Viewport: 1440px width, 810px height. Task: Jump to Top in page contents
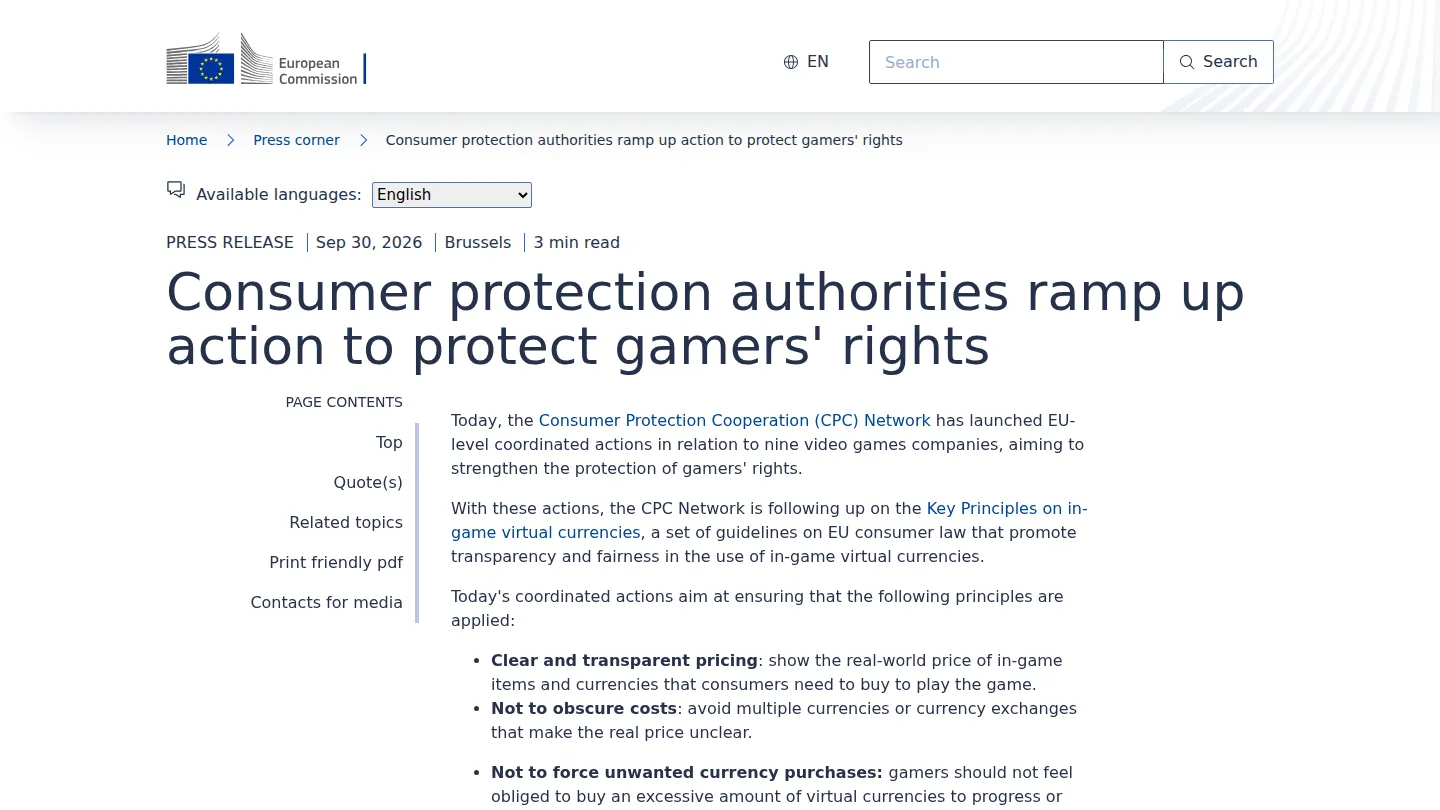point(389,442)
